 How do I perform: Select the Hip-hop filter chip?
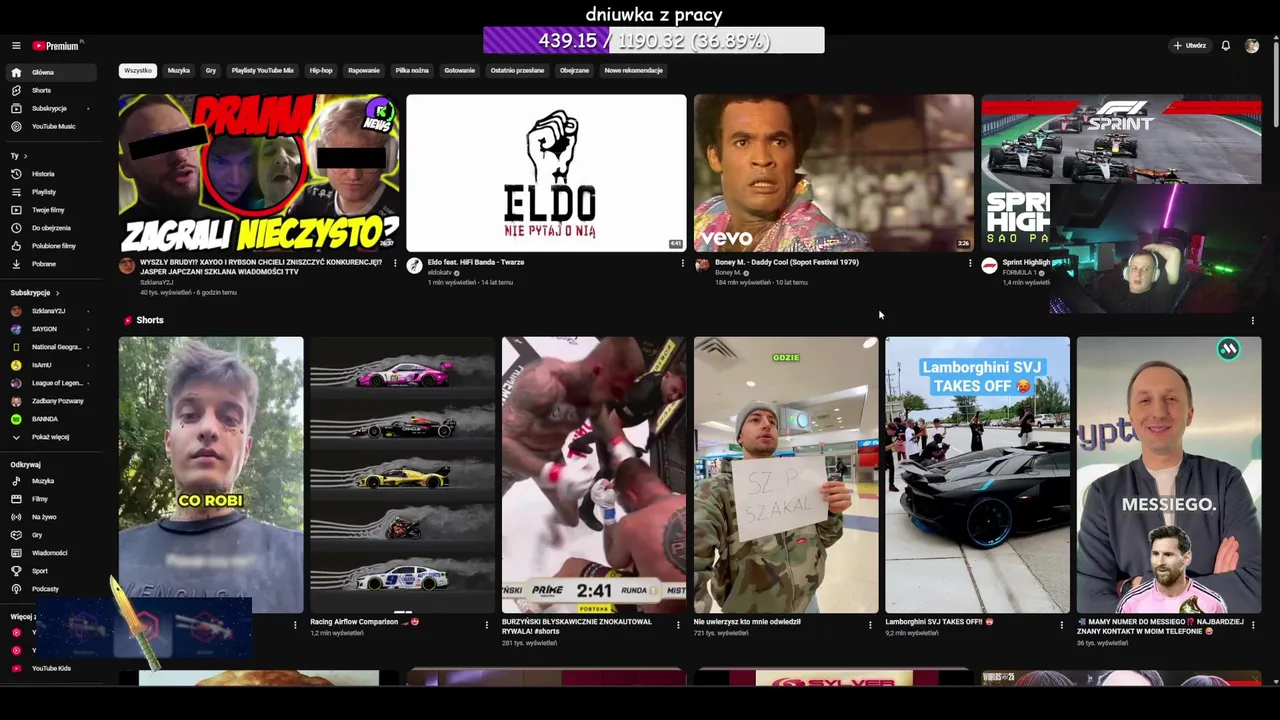click(x=321, y=71)
